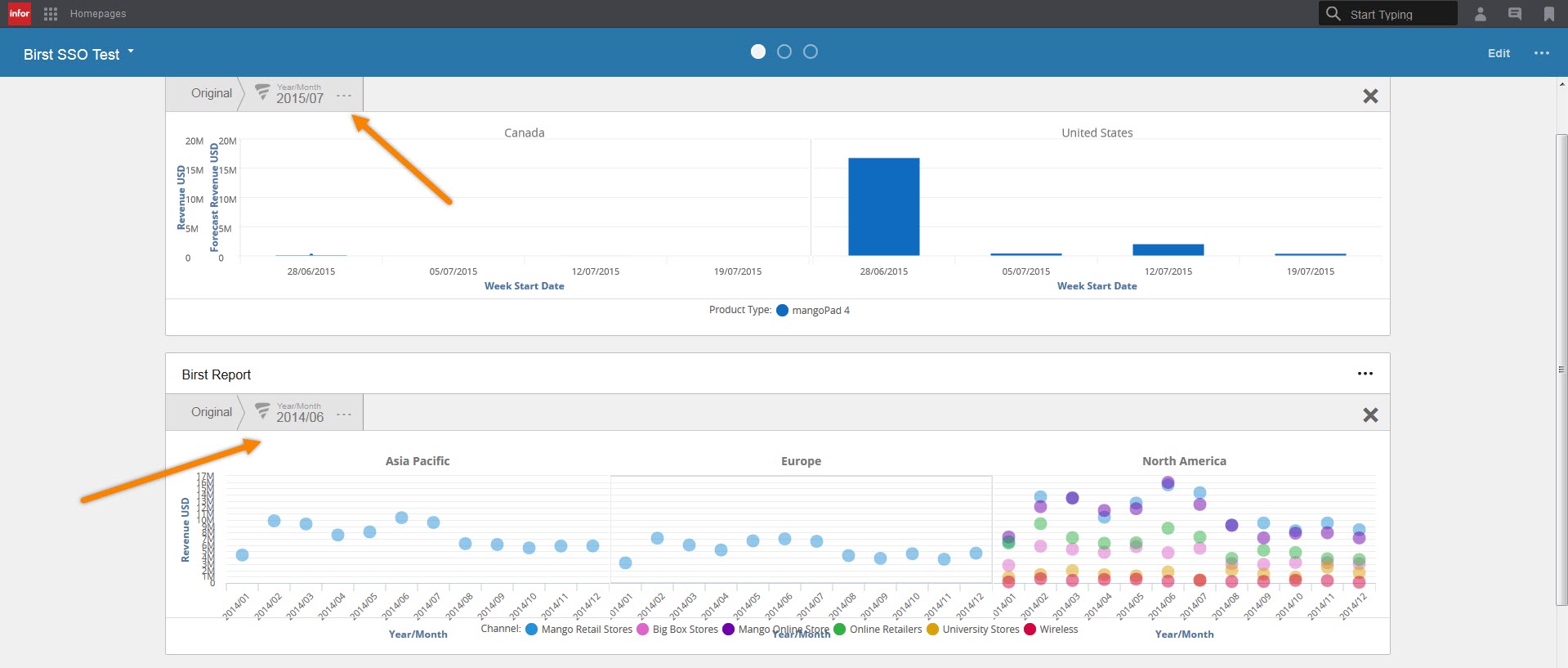Click the page vertical scrollbar thumb
This screenshot has height=668, width=1568.
point(1561,370)
